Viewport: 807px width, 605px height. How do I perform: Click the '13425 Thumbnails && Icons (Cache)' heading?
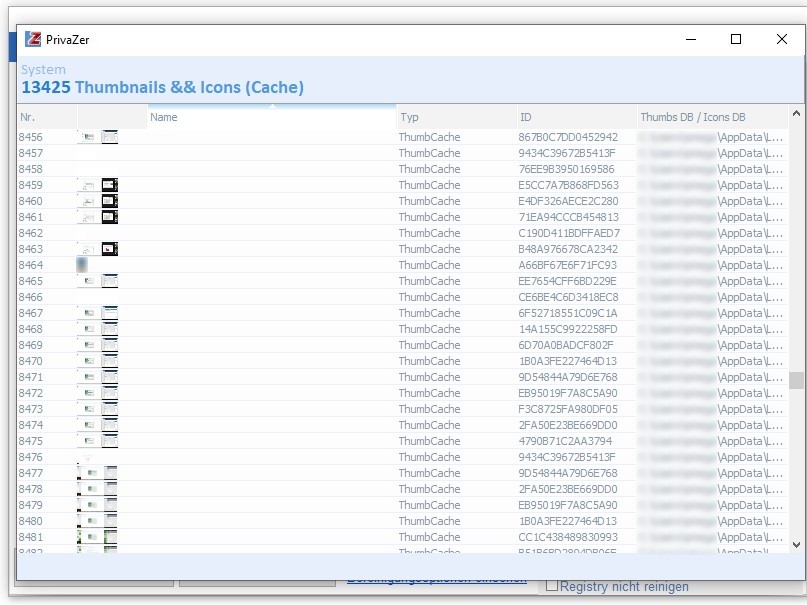[163, 87]
